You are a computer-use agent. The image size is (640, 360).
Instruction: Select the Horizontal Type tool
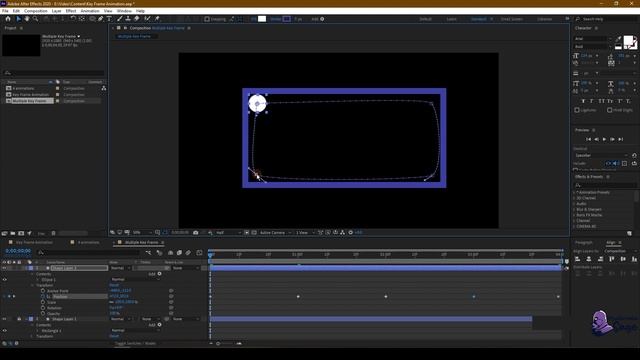coord(109,19)
